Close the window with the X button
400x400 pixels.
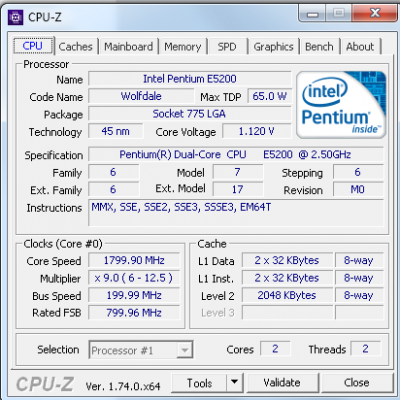point(375,13)
